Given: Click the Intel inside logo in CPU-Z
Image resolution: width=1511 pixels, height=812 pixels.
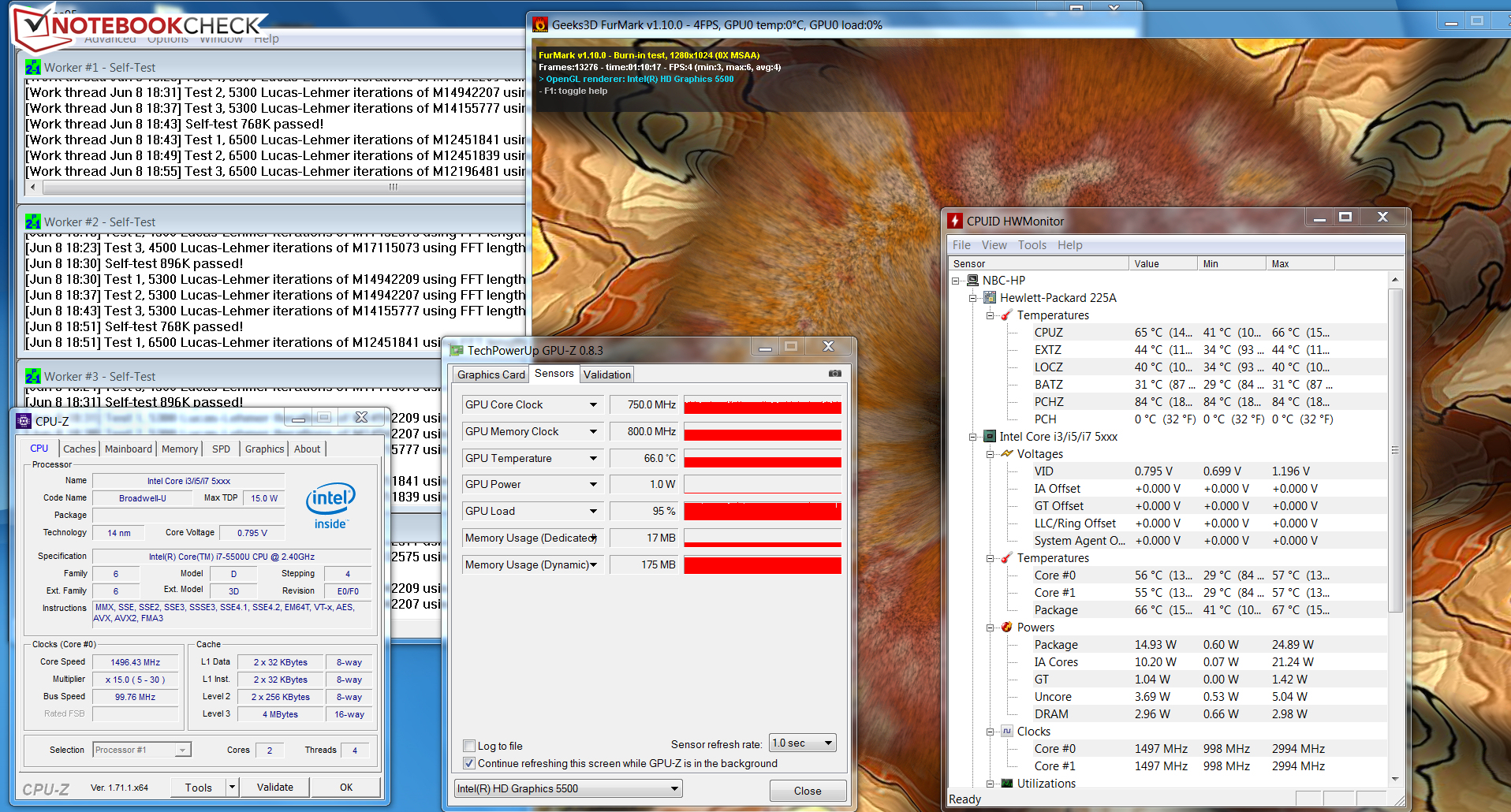Looking at the screenshot, I should [330, 505].
